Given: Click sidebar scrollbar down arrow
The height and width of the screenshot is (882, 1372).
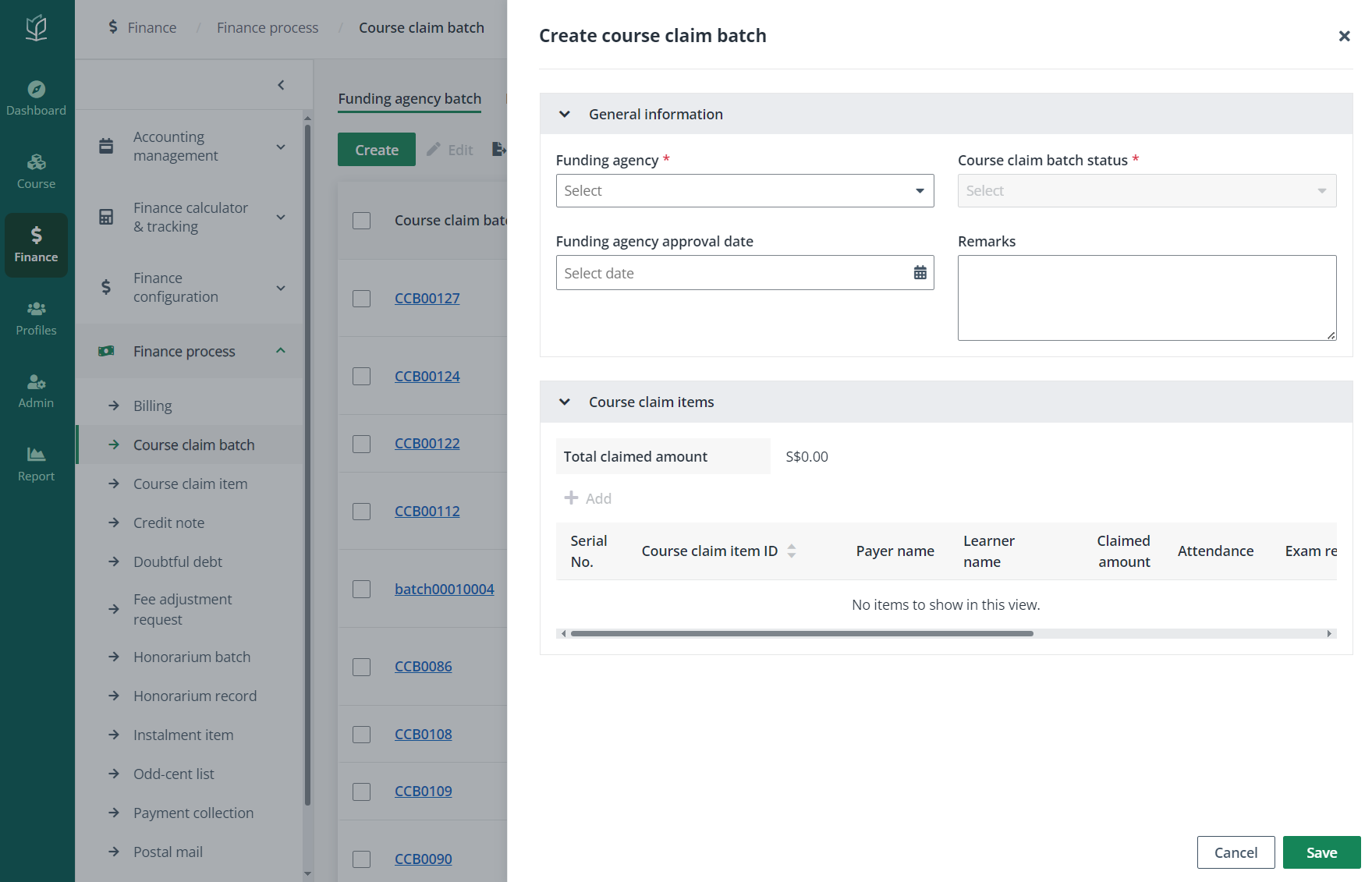Looking at the screenshot, I should (x=307, y=873).
